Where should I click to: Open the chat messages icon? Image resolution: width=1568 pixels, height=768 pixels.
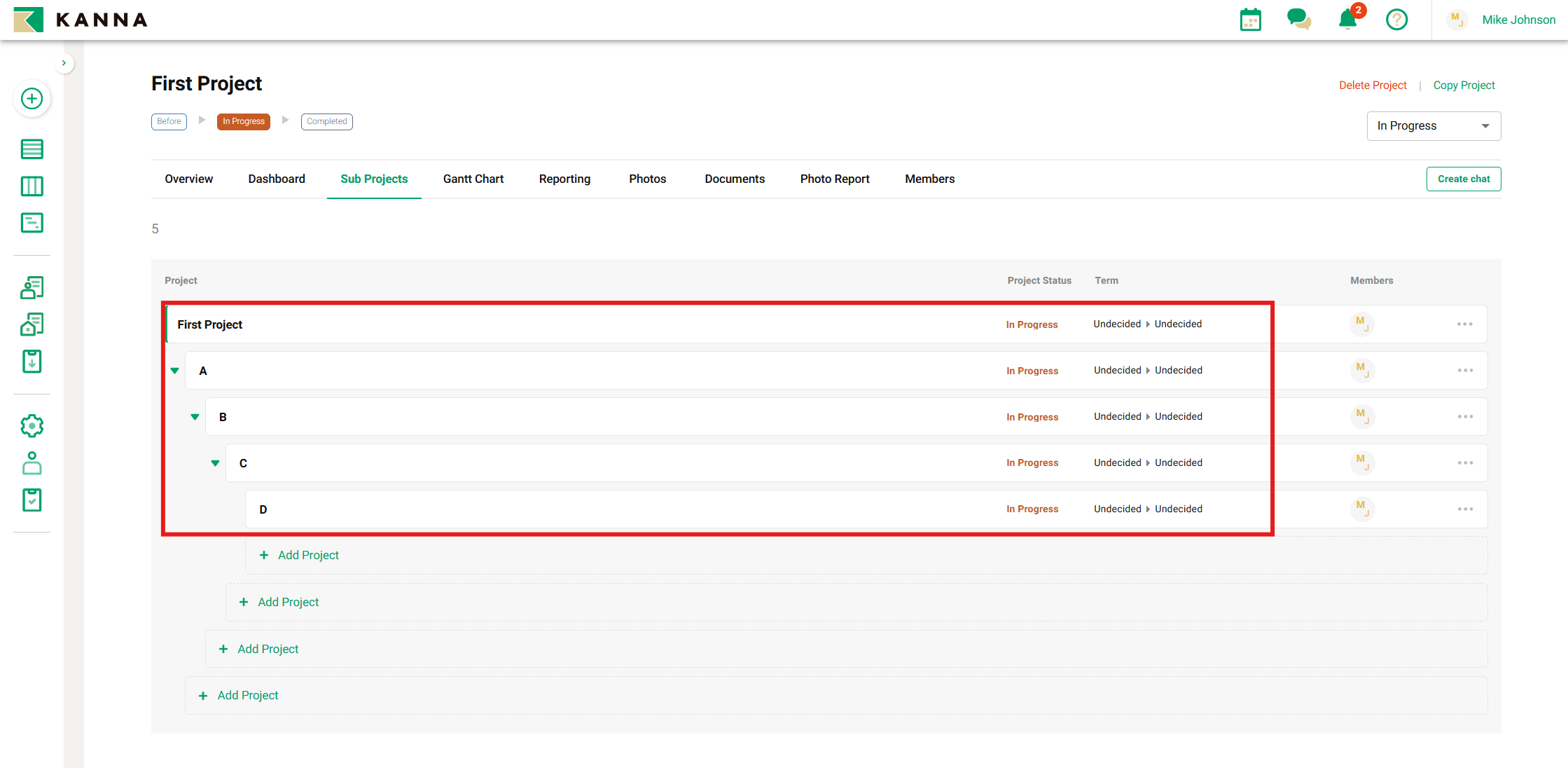click(1298, 20)
